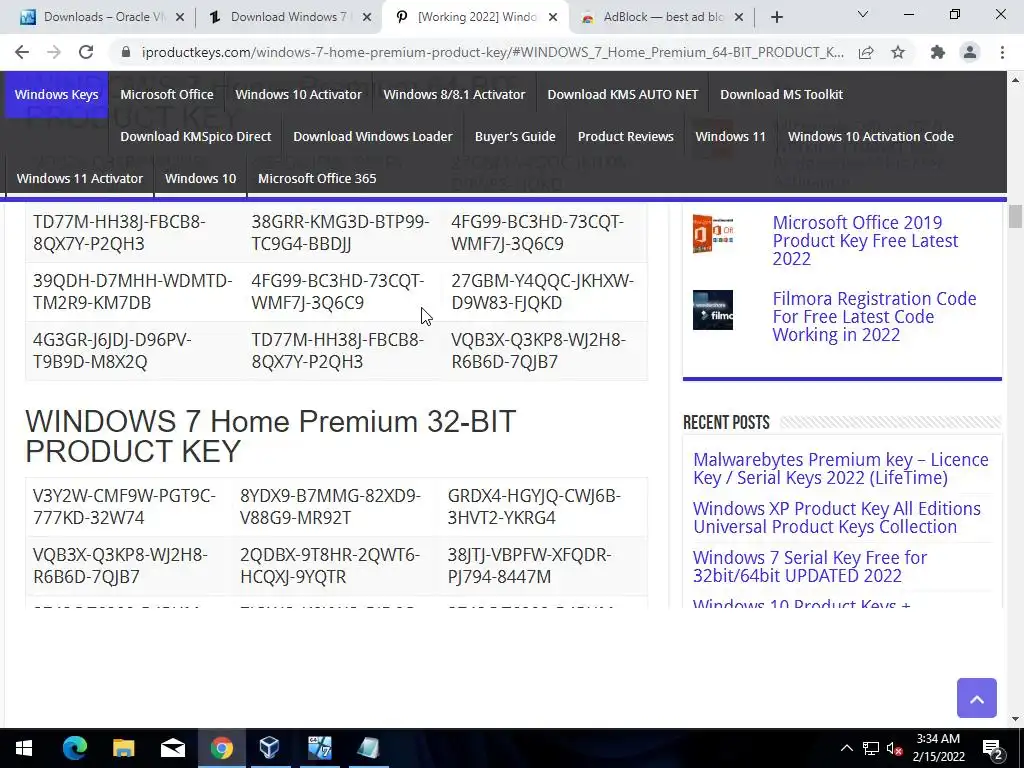This screenshot has width=1024, height=768.
Task: Click key 4G3GR-J6JDJ-D96PV-T9B9D-M8X2Q
Action: coord(112,351)
